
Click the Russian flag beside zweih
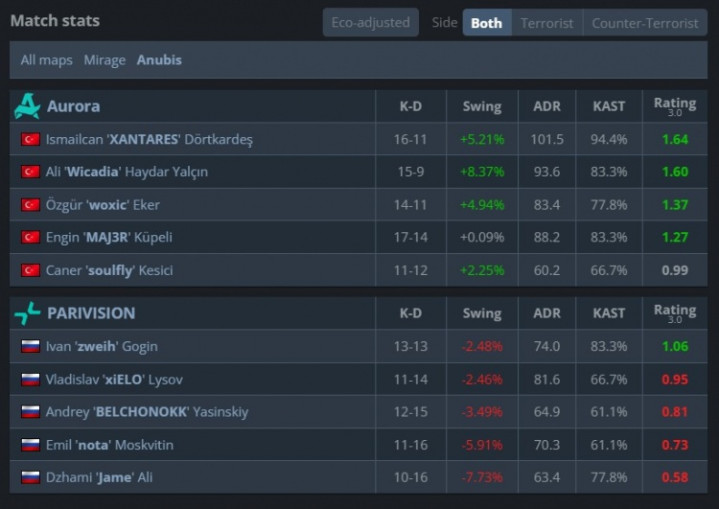click(x=30, y=346)
